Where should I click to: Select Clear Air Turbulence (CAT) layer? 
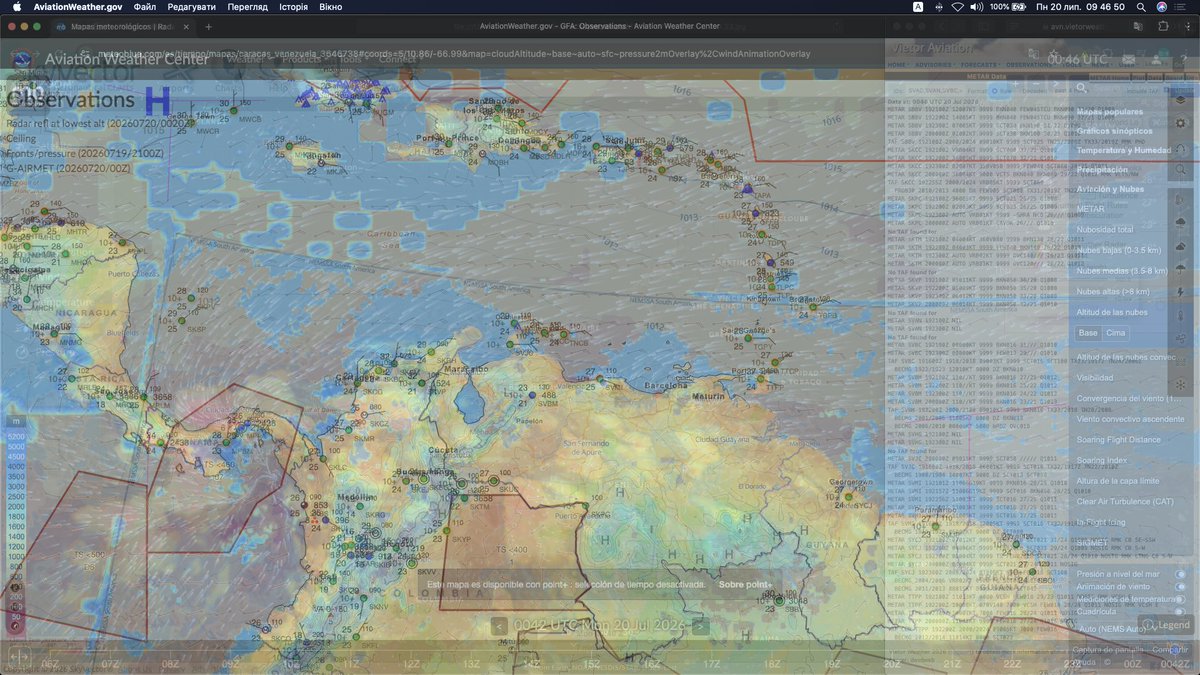tap(1125, 502)
